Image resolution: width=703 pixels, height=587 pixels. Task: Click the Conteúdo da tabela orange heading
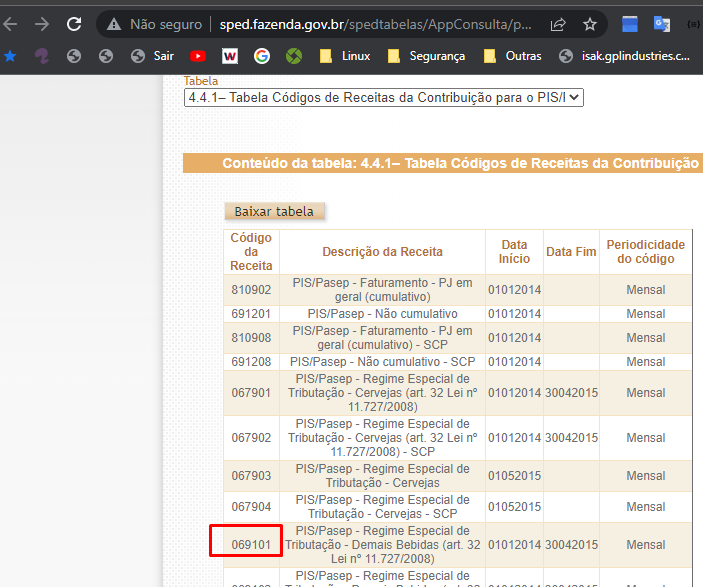click(x=443, y=163)
